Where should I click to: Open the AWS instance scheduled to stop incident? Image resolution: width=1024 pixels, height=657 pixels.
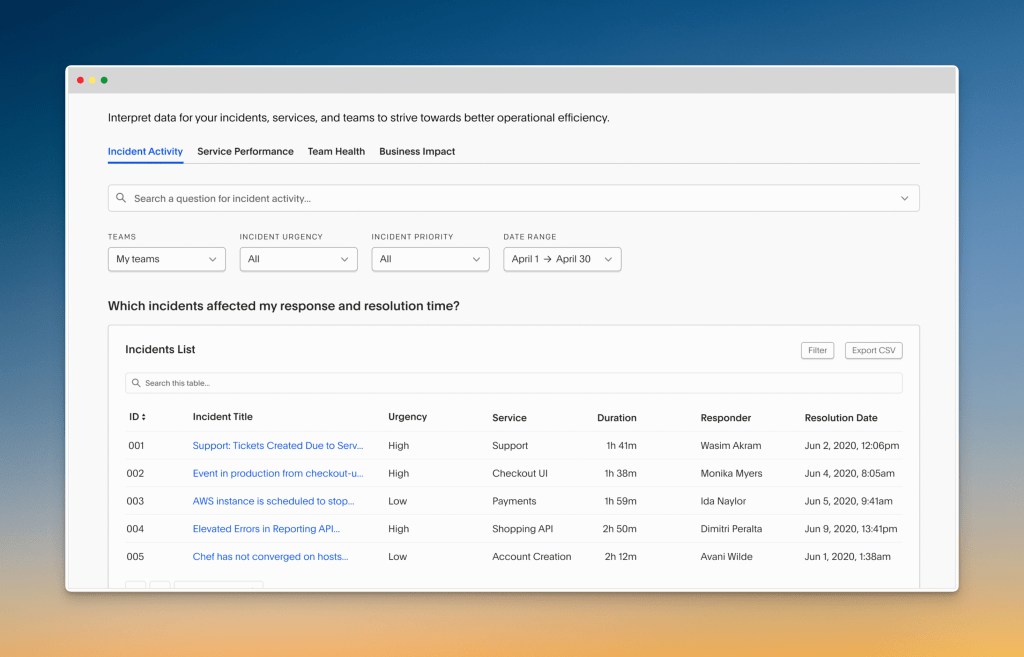[272, 501]
